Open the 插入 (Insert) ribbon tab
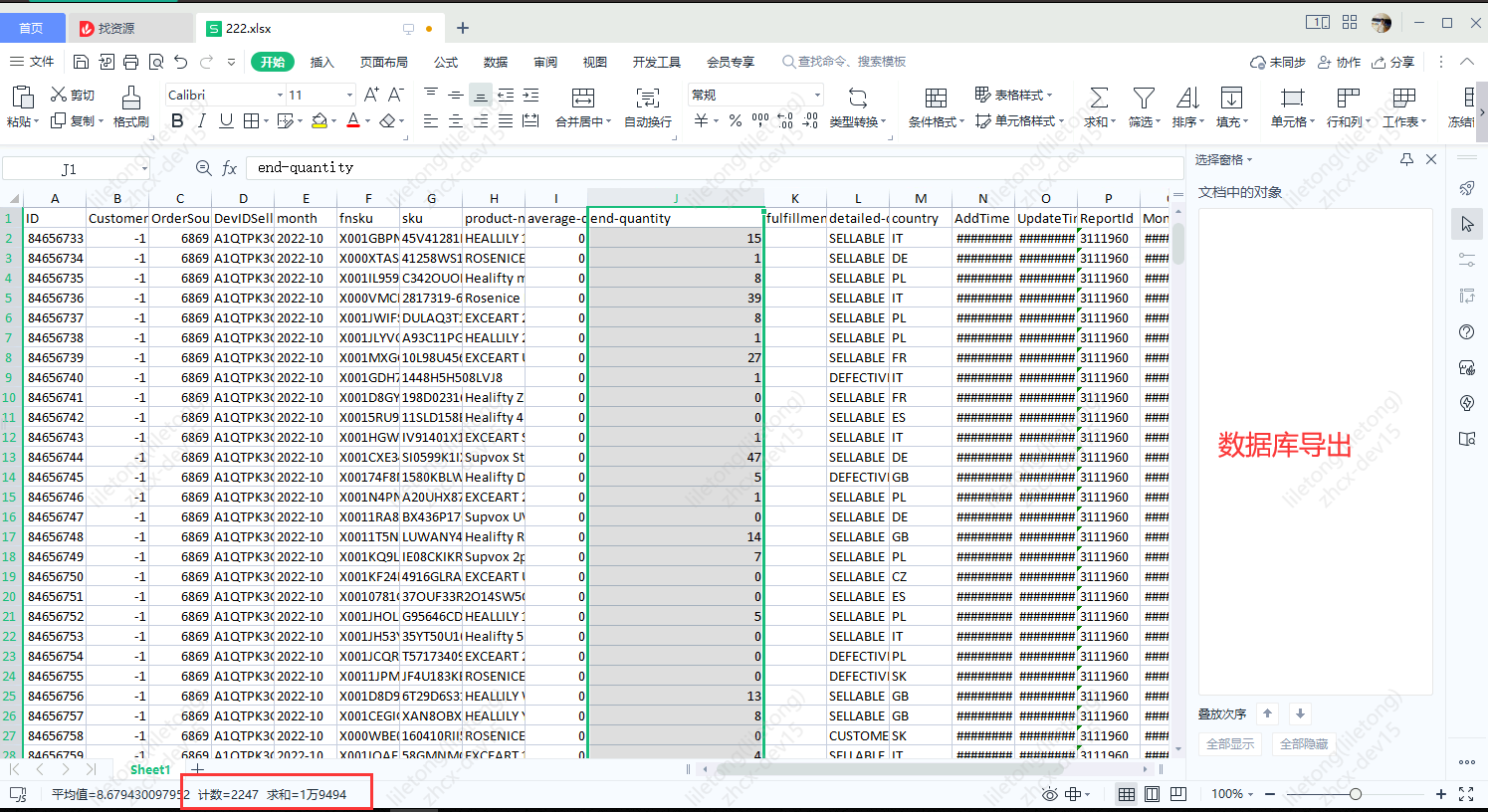The image size is (1488, 812). (x=322, y=62)
